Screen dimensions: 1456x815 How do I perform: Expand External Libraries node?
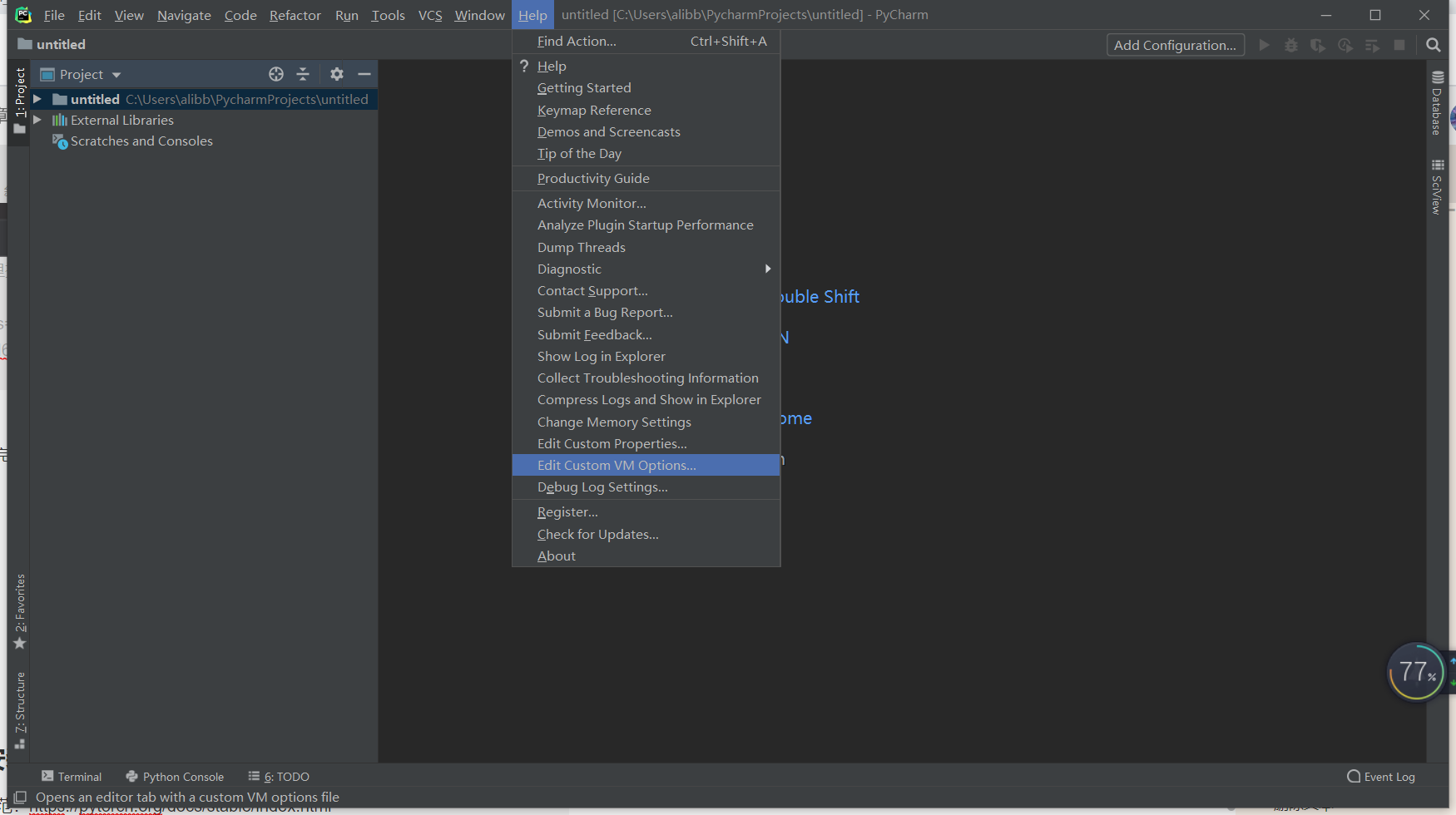pos(37,120)
